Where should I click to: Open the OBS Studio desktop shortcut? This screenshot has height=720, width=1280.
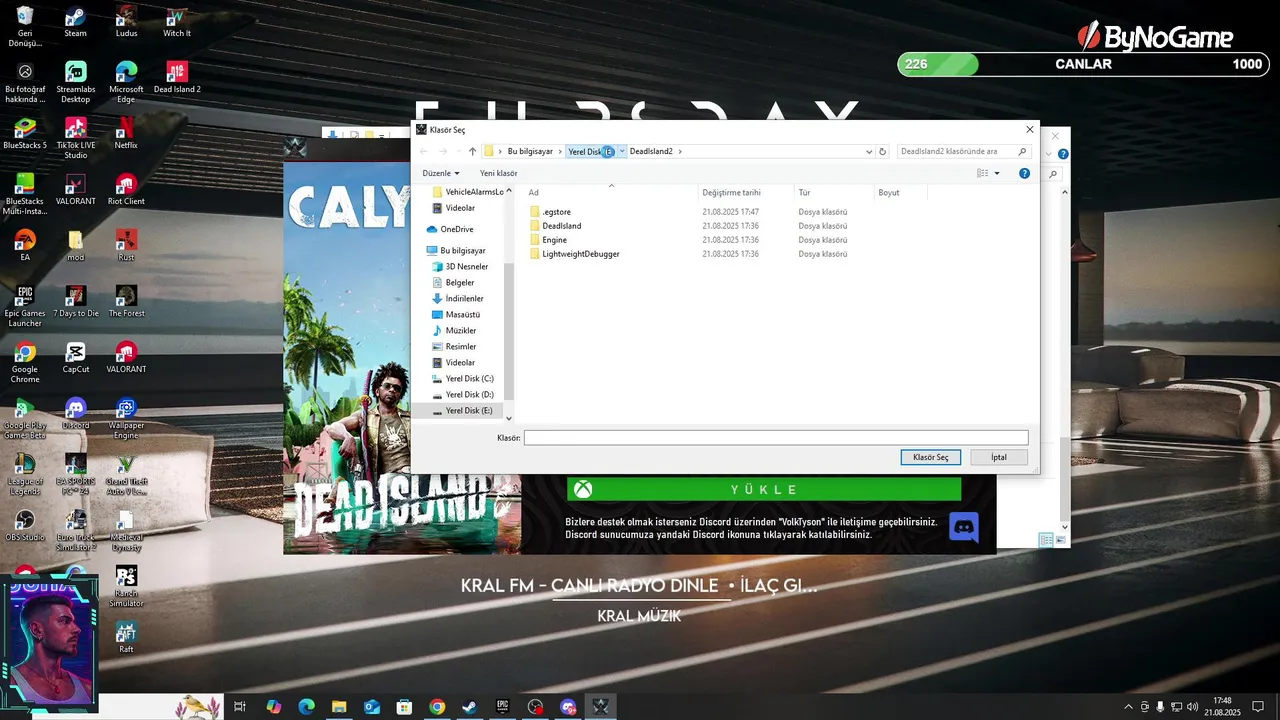pyautogui.click(x=25, y=526)
